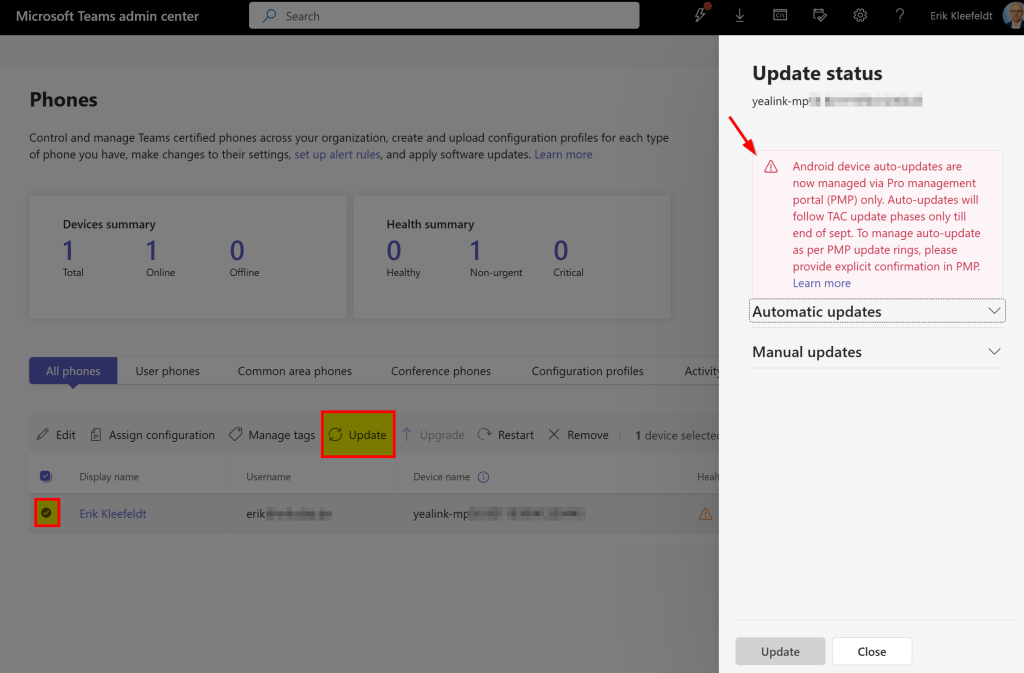Click Erik Kleefeldt profile picture

tap(1014, 15)
